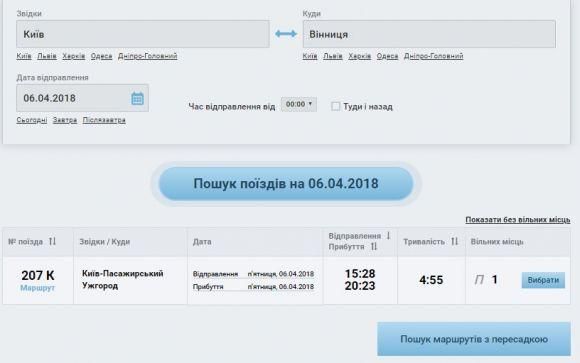Select the 'Сьогодні' date shortcut
This screenshot has height=363, width=580.
tap(32, 120)
